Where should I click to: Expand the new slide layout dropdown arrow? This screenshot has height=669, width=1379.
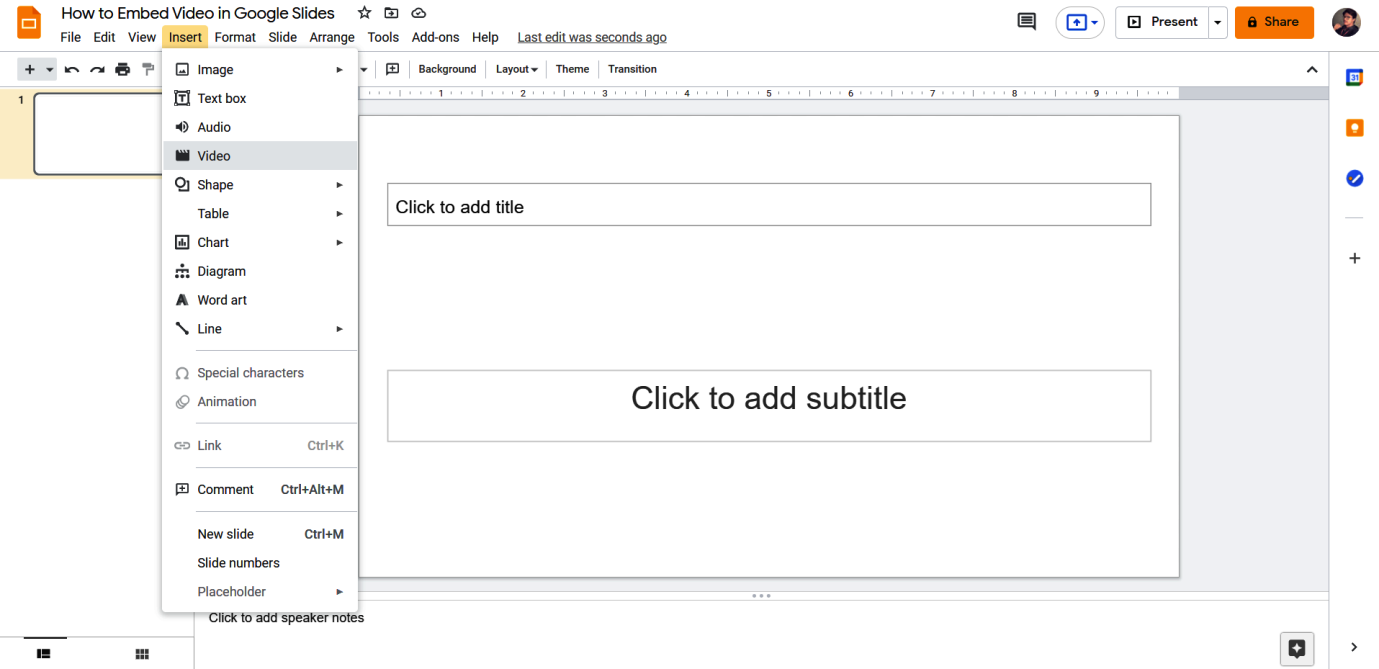50,69
